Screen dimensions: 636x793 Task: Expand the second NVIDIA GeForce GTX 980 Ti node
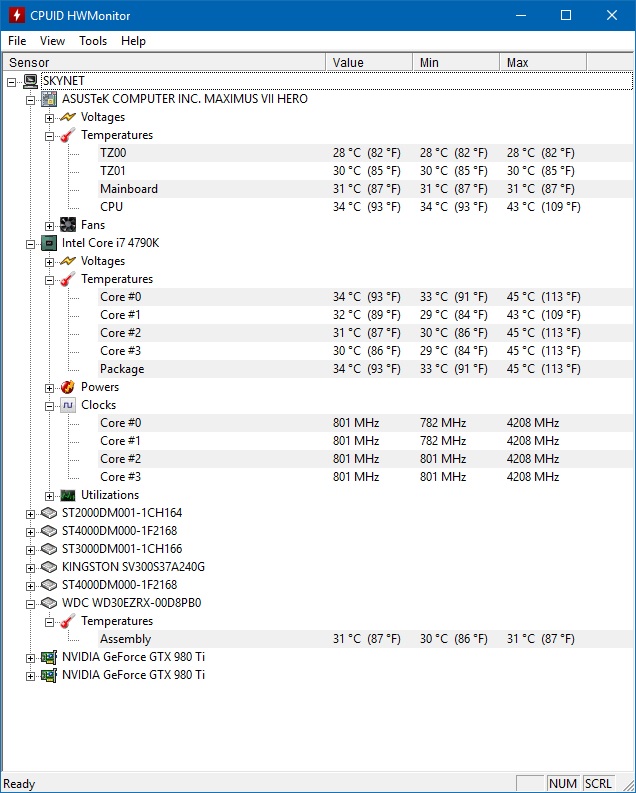(31, 675)
